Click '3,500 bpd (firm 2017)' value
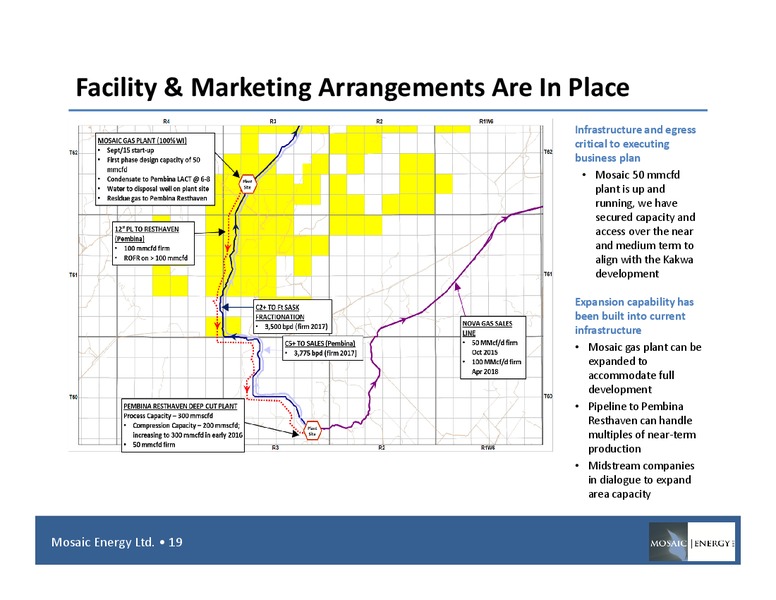 [296, 327]
